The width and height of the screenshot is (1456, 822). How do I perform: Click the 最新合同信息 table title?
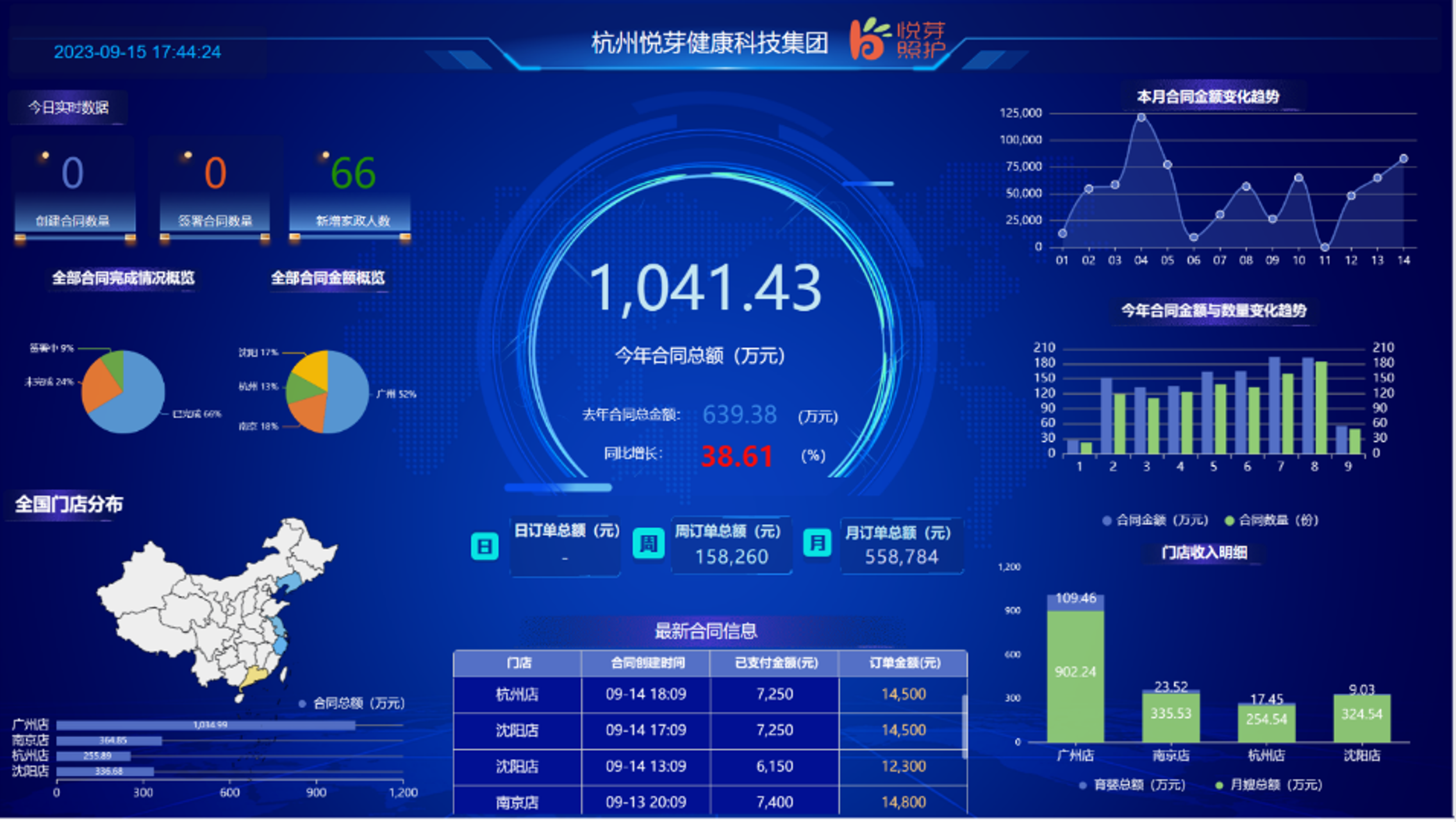(x=706, y=631)
